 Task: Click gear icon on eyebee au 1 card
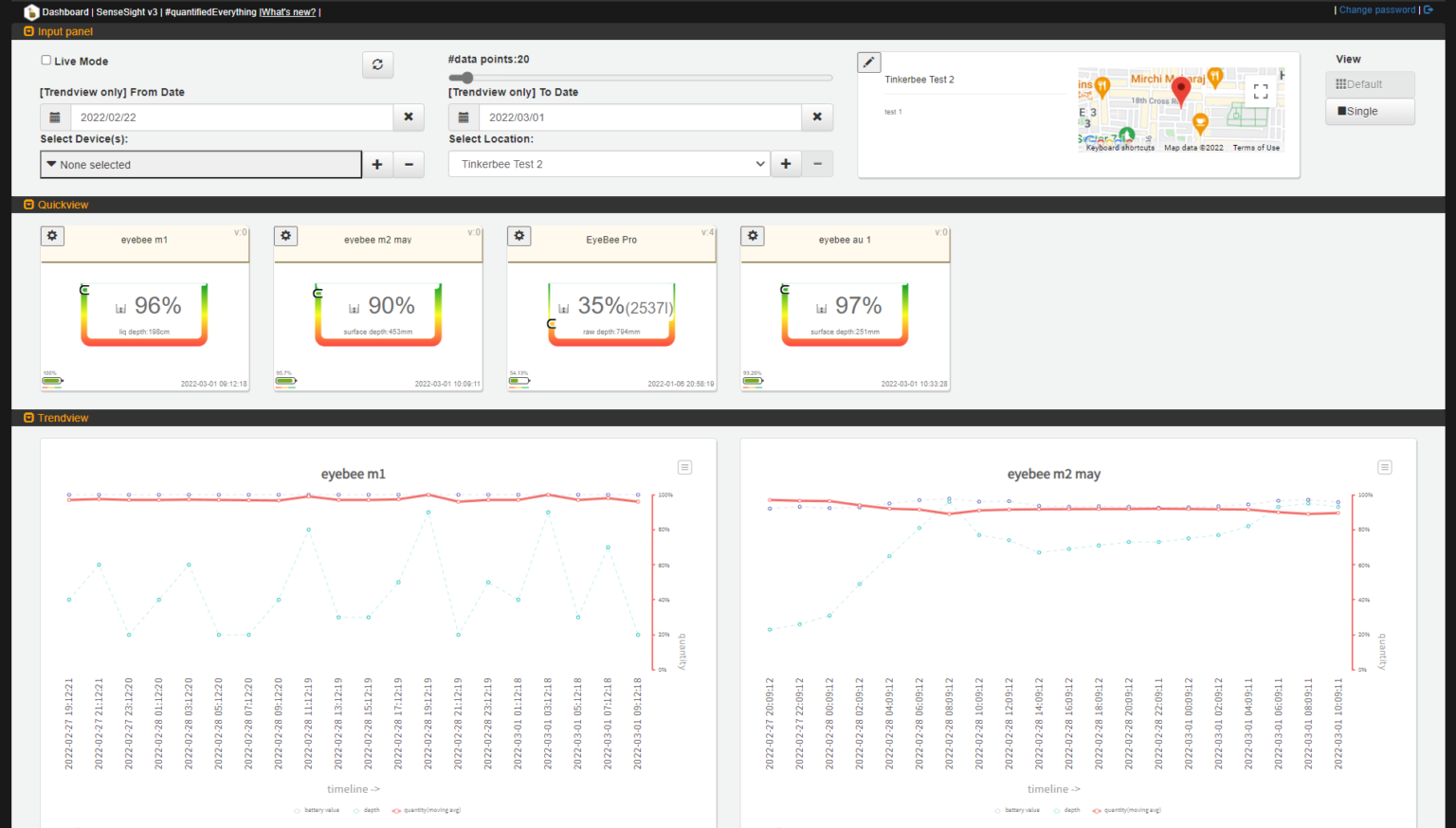tap(753, 236)
